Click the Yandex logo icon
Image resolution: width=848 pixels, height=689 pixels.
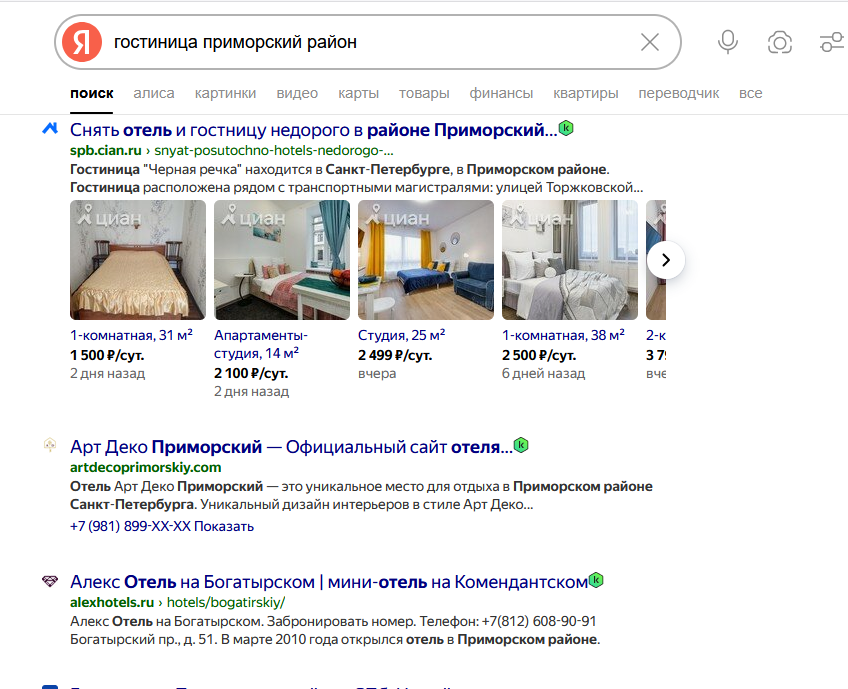82,42
